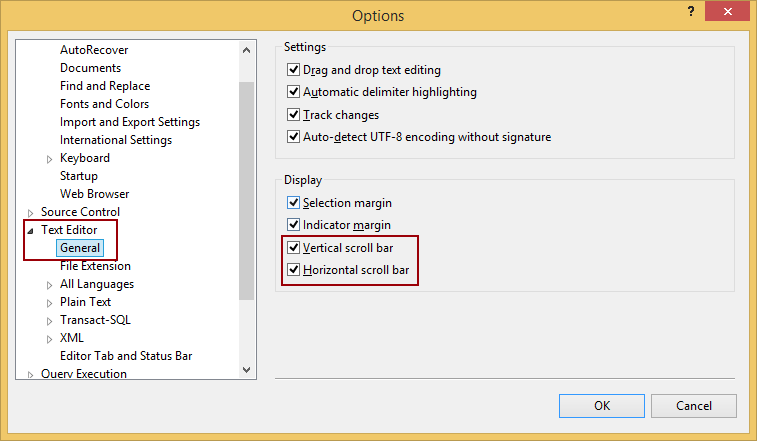The image size is (757, 441).
Task: Toggle Drag and drop text editing checkbox
Action: coord(294,70)
